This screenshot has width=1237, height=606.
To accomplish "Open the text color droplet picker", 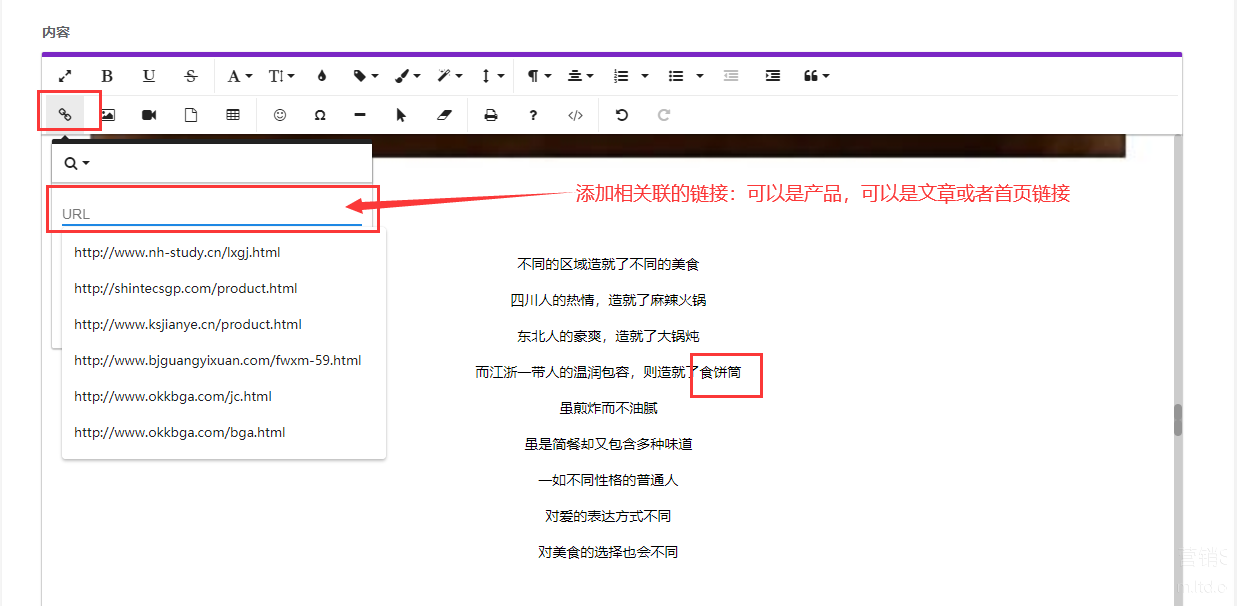I will click(x=321, y=76).
